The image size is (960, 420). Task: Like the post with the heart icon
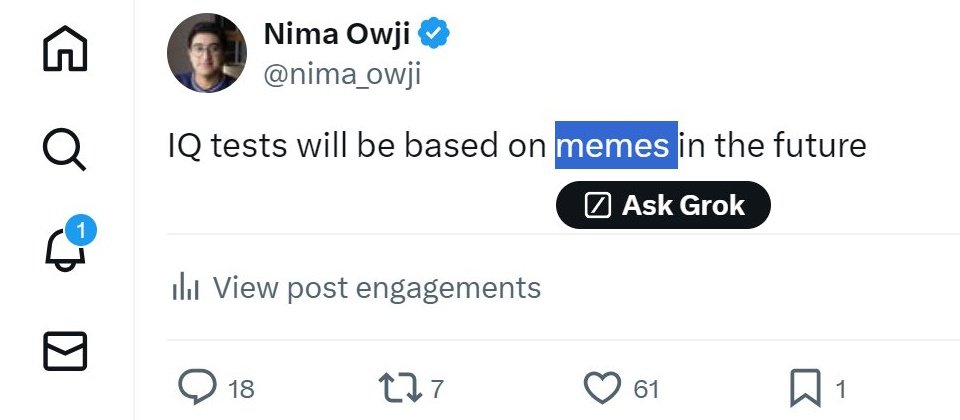coord(602,388)
